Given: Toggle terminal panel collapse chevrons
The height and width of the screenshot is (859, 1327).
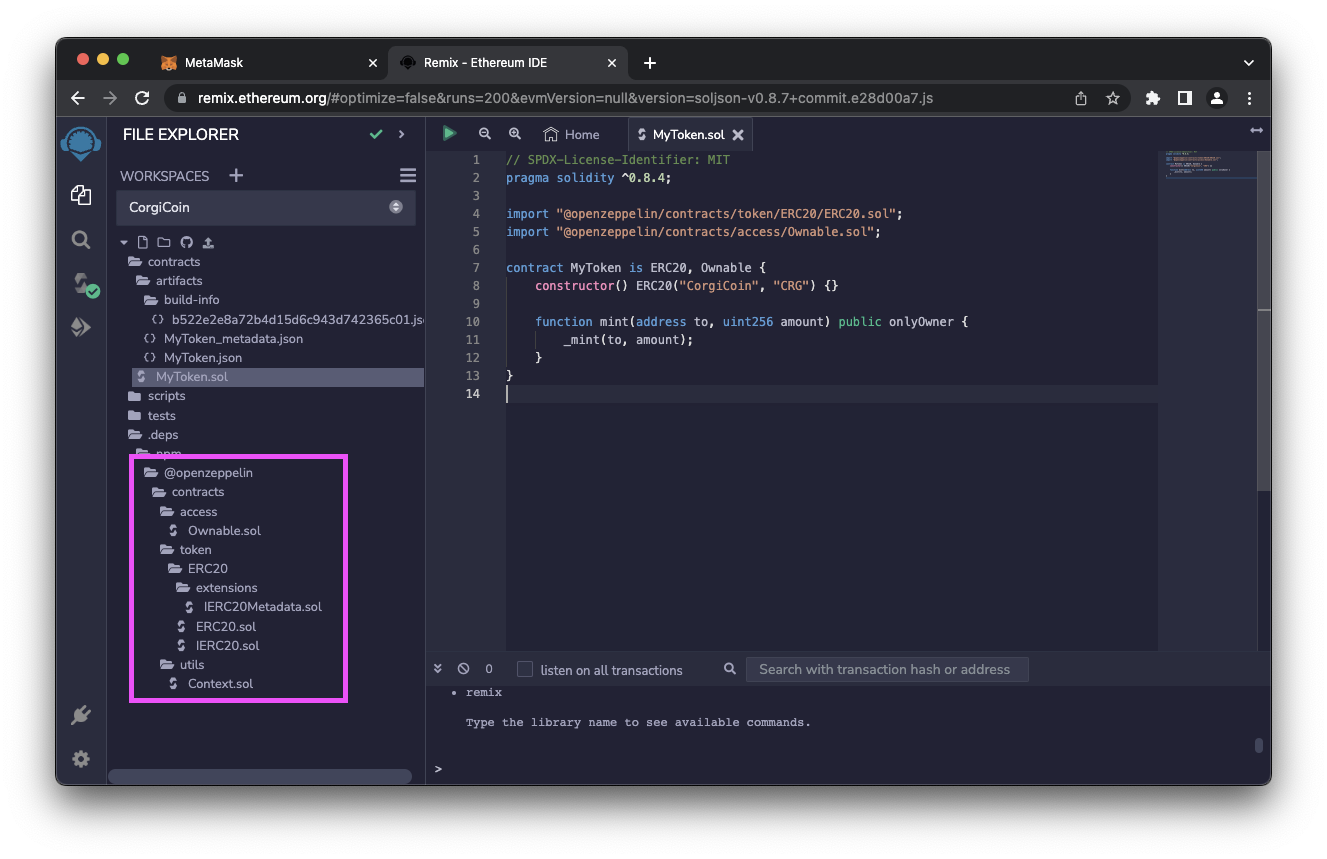Looking at the screenshot, I should coord(438,669).
